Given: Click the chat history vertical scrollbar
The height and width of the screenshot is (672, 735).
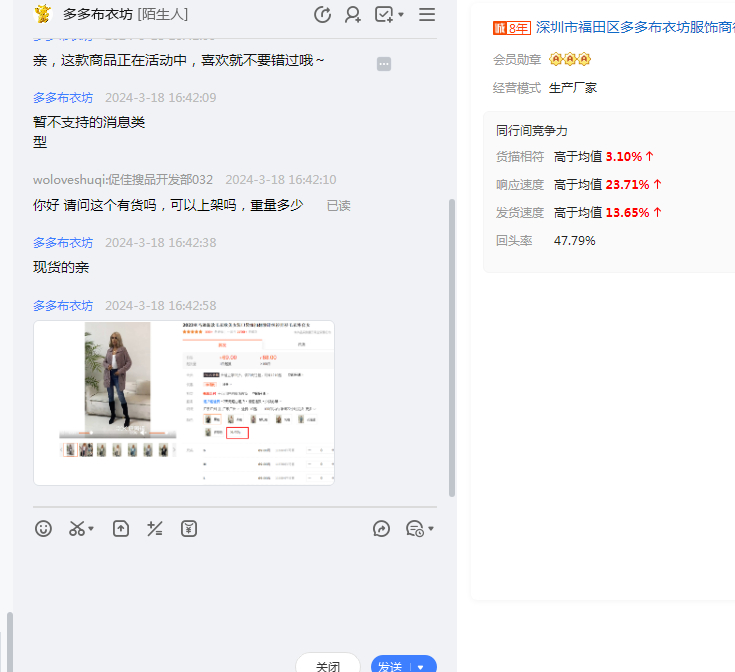Looking at the screenshot, I should pos(452,350).
